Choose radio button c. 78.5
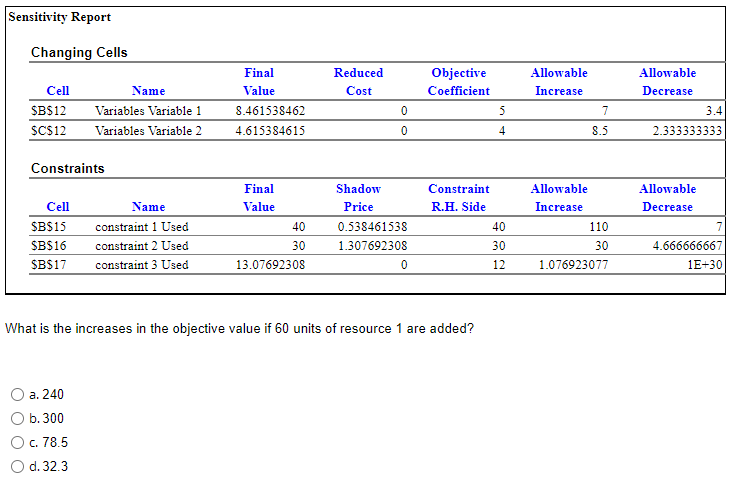Screen dimensions: 753x493 click(17, 443)
